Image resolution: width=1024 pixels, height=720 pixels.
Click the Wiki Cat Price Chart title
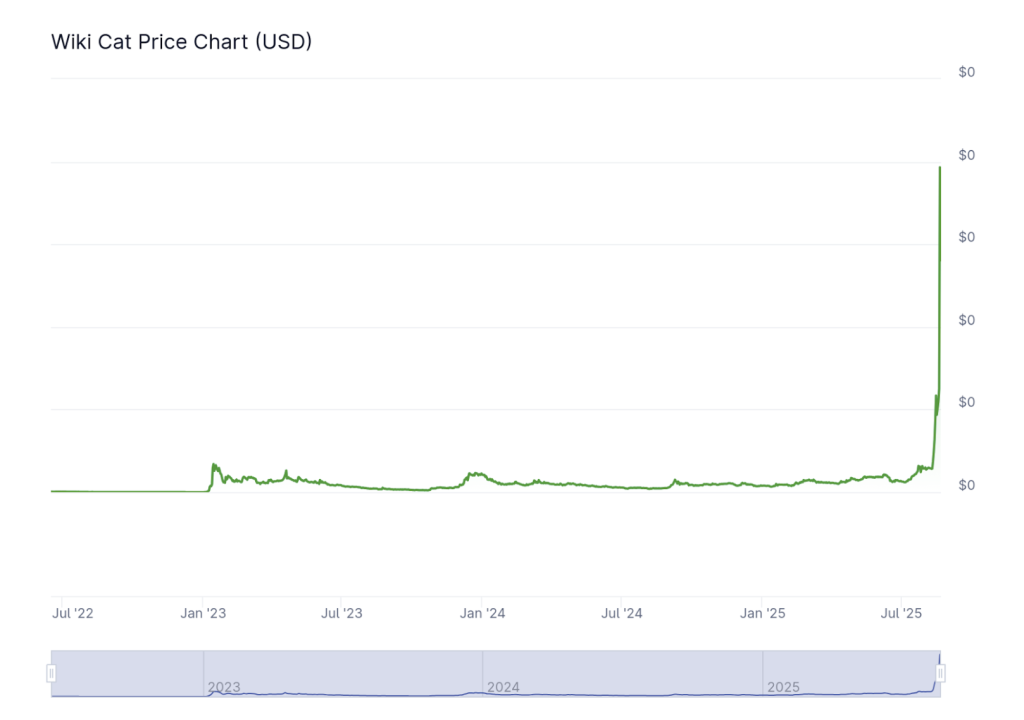click(x=181, y=42)
